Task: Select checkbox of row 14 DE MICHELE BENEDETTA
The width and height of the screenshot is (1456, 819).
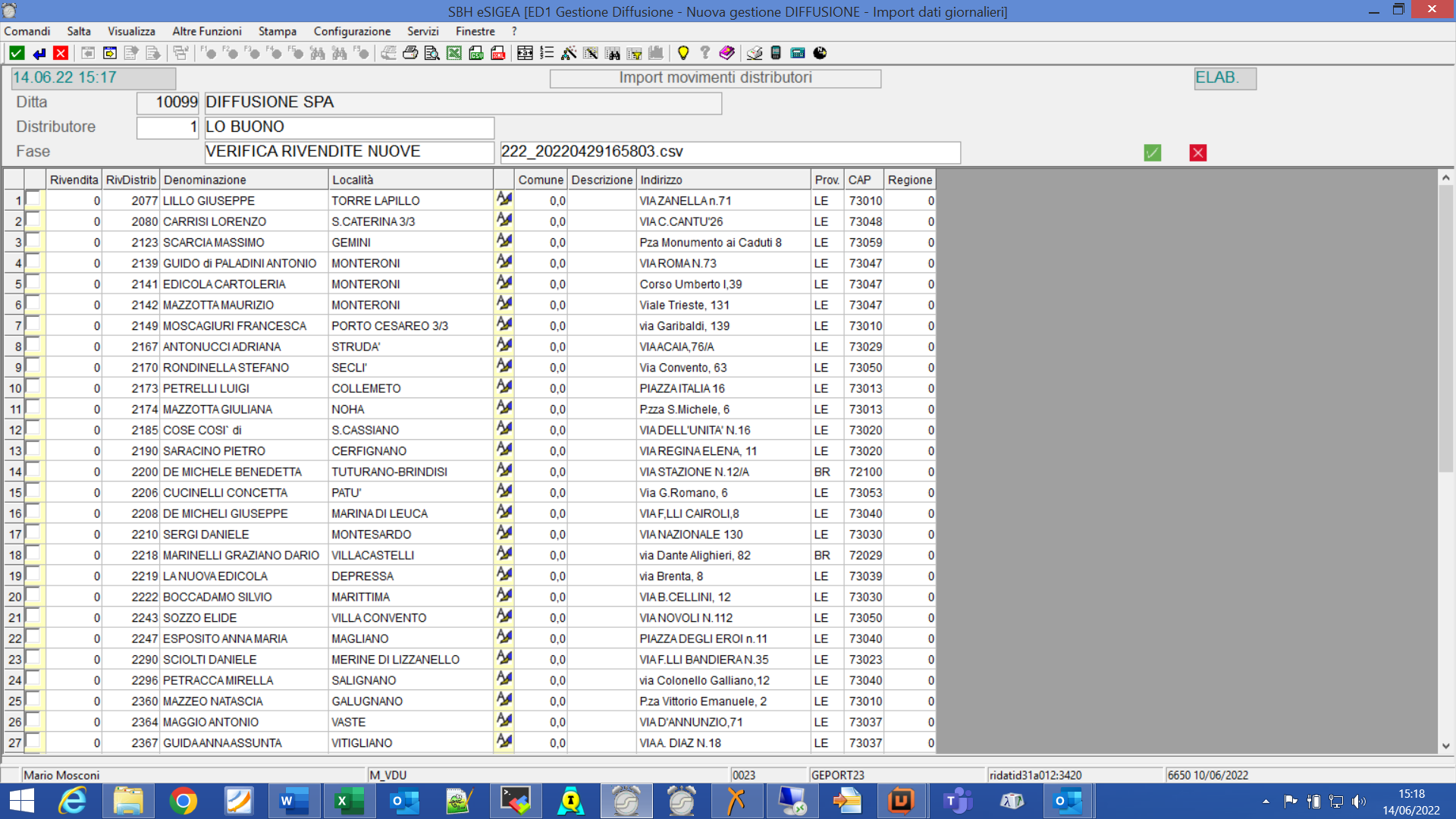Action: 33,469
